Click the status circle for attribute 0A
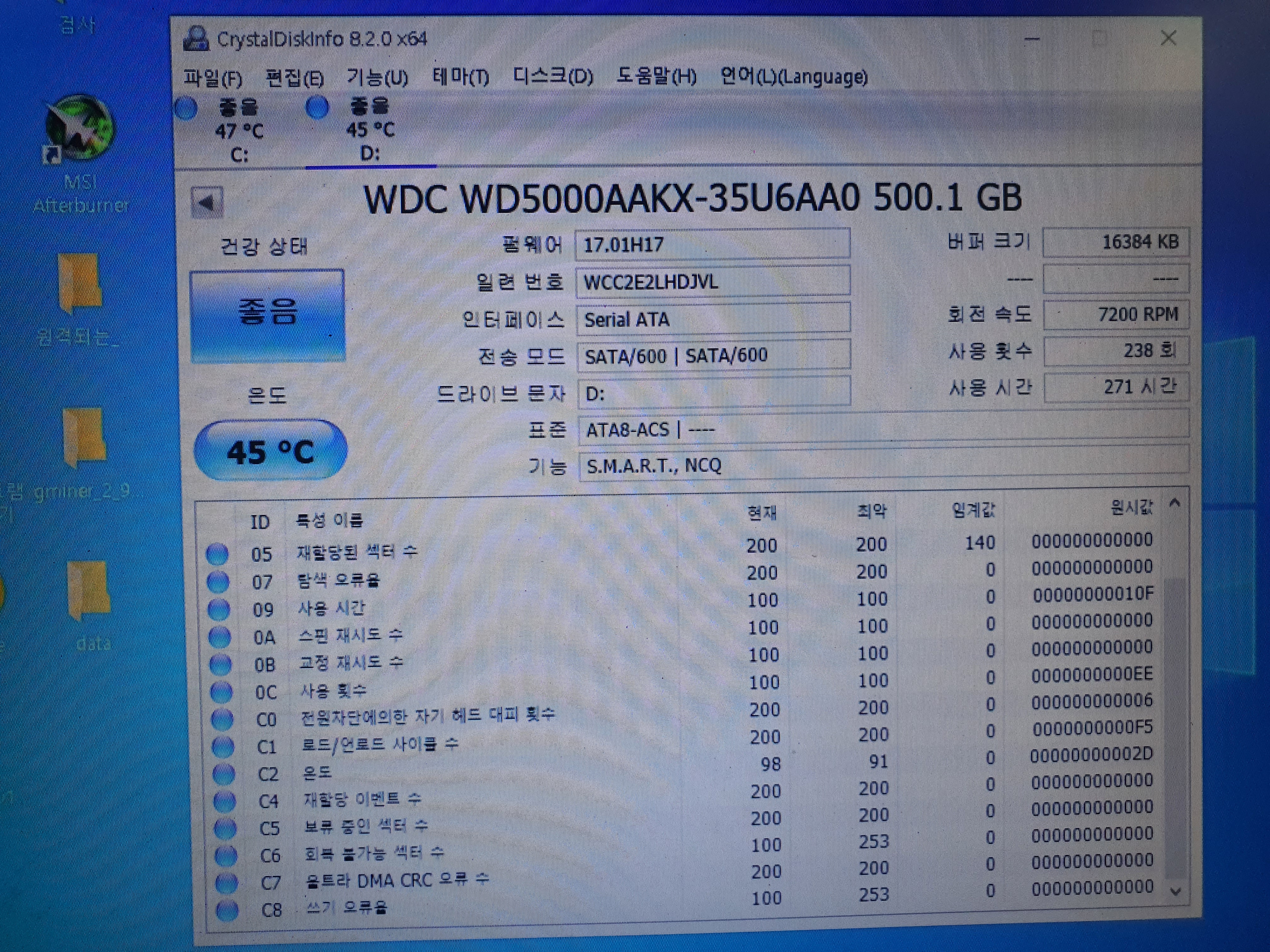The width and height of the screenshot is (1270, 952). pos(220,637)
